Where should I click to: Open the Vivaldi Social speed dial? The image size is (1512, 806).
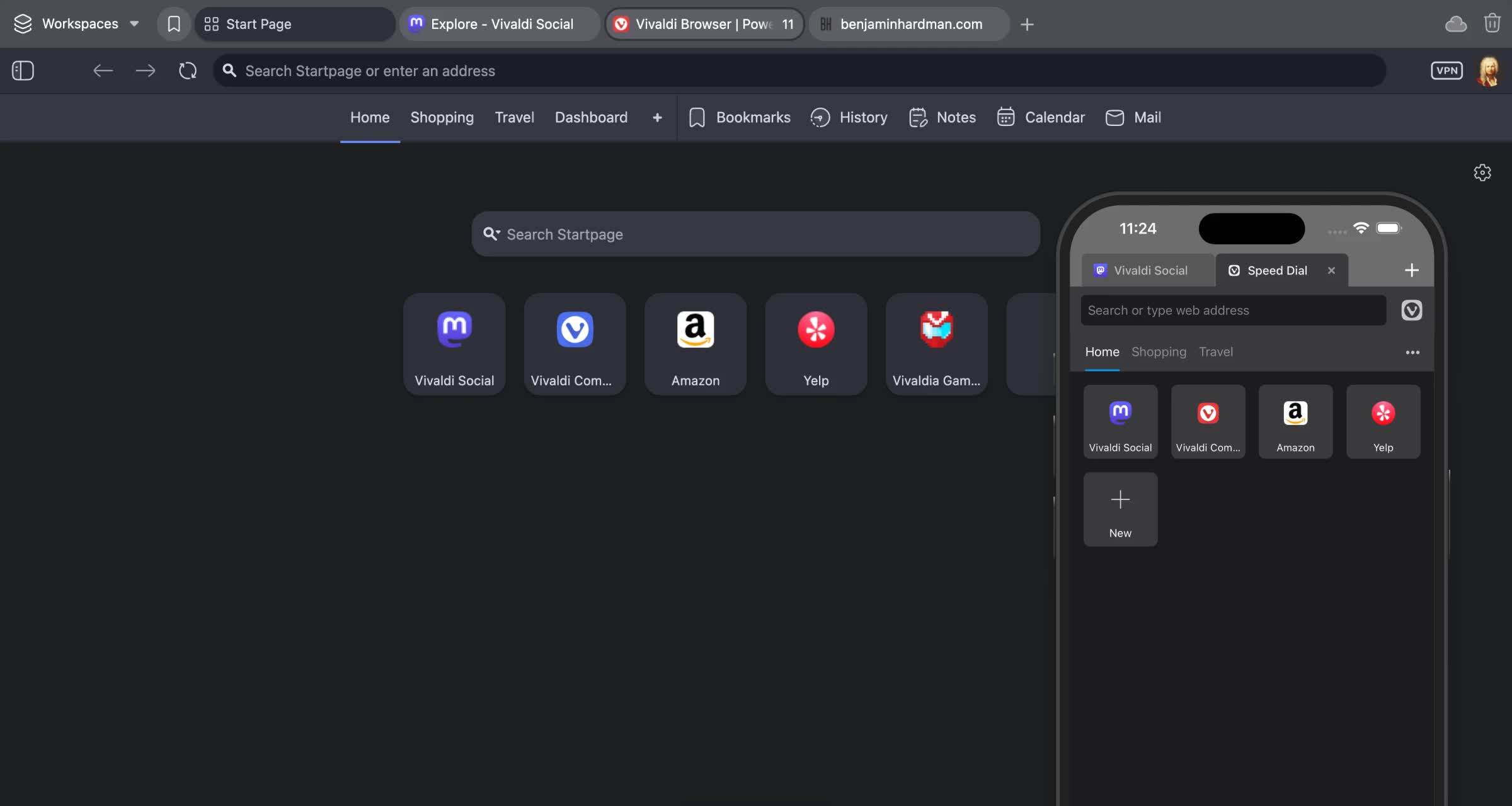[454, 344]
